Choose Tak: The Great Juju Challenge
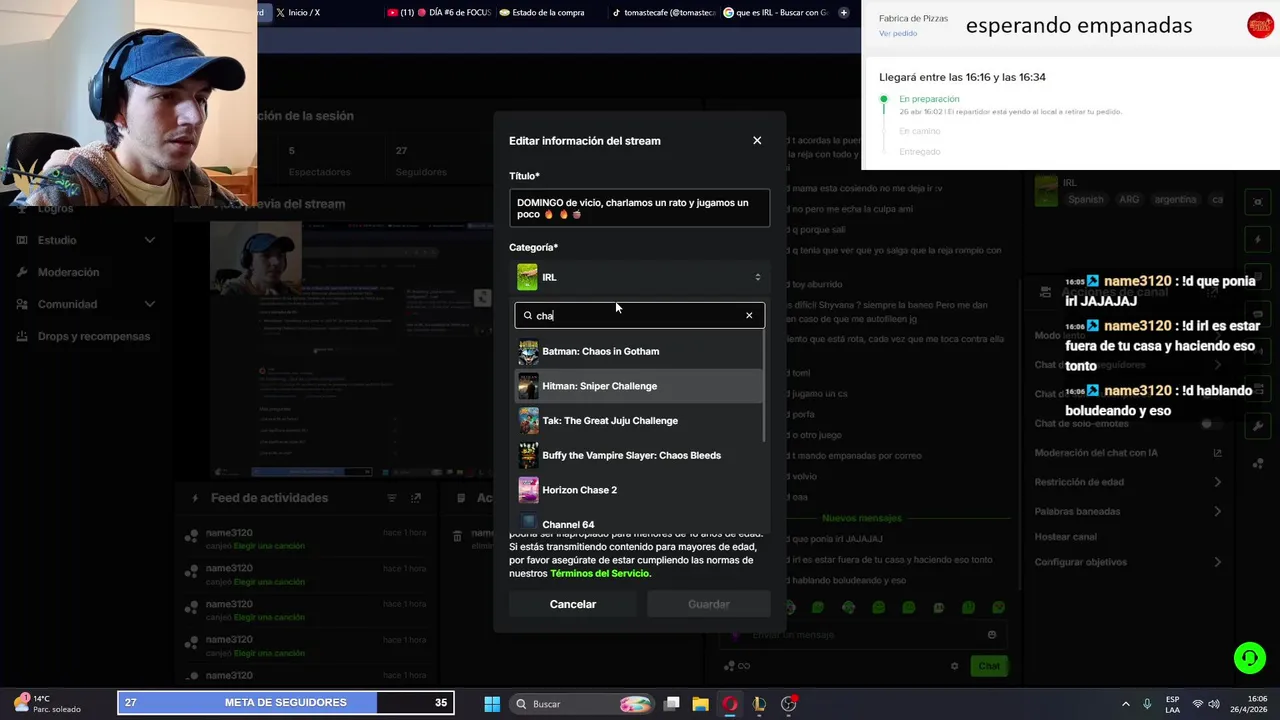 (x=639, y=421)
